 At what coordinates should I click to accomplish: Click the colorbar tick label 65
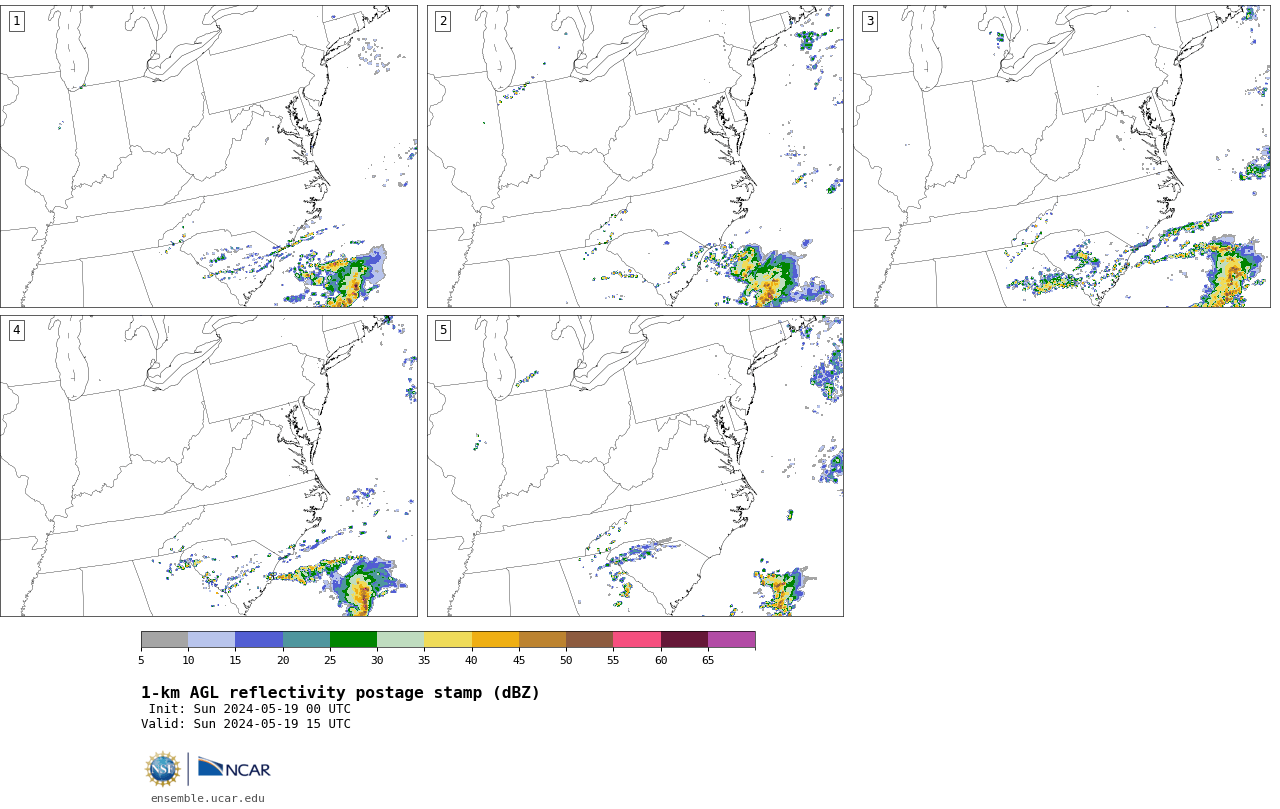tap(708, 660)
